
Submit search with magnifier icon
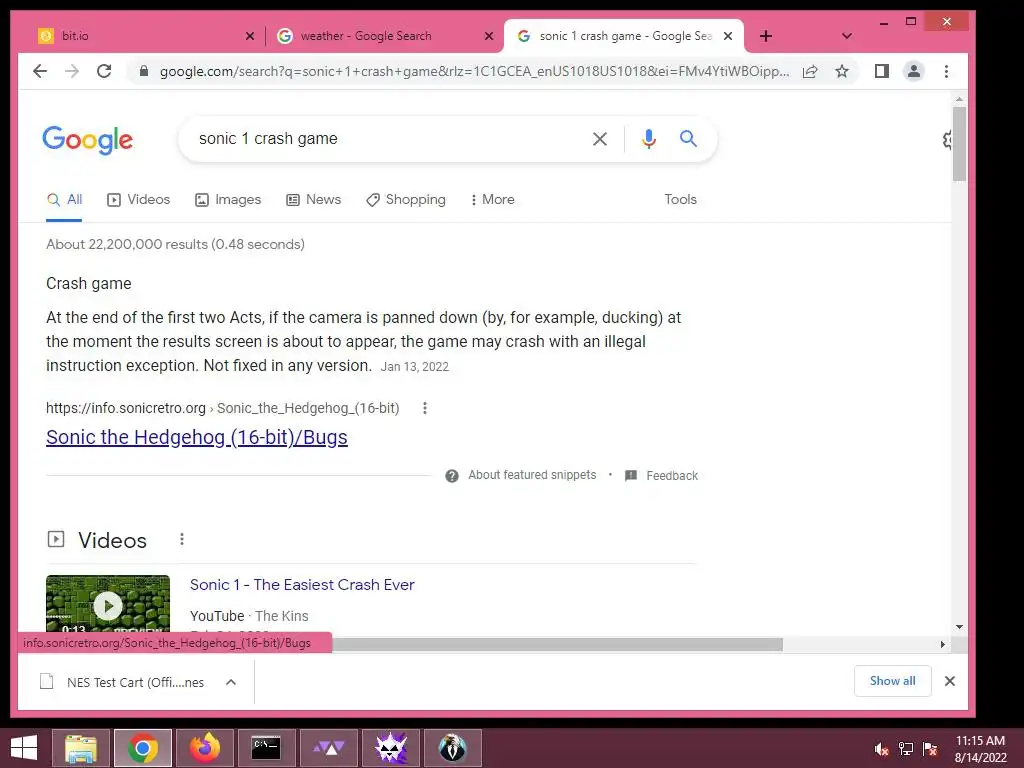coord(688,138)
